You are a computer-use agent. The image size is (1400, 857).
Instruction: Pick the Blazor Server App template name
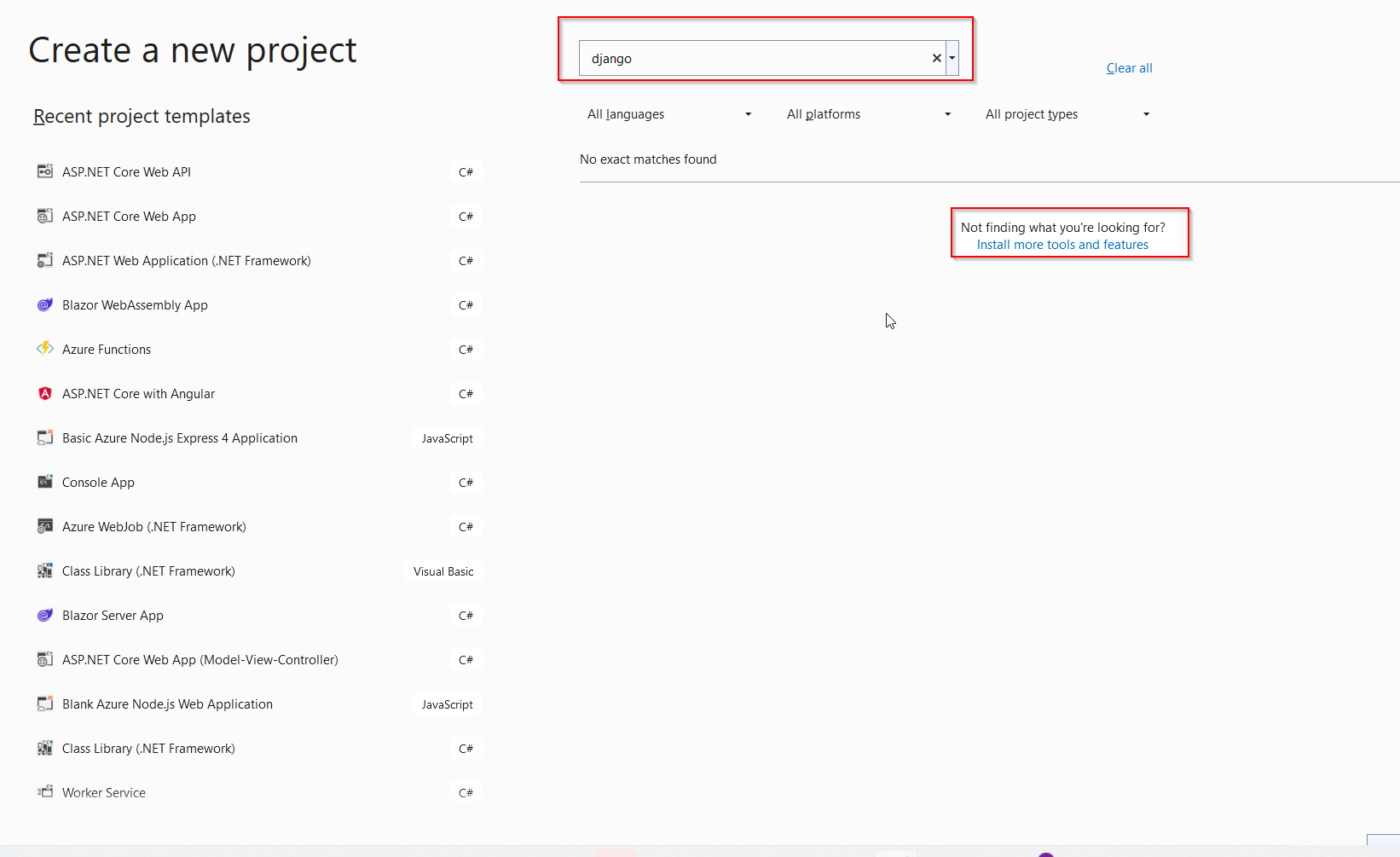click(113, 615)
